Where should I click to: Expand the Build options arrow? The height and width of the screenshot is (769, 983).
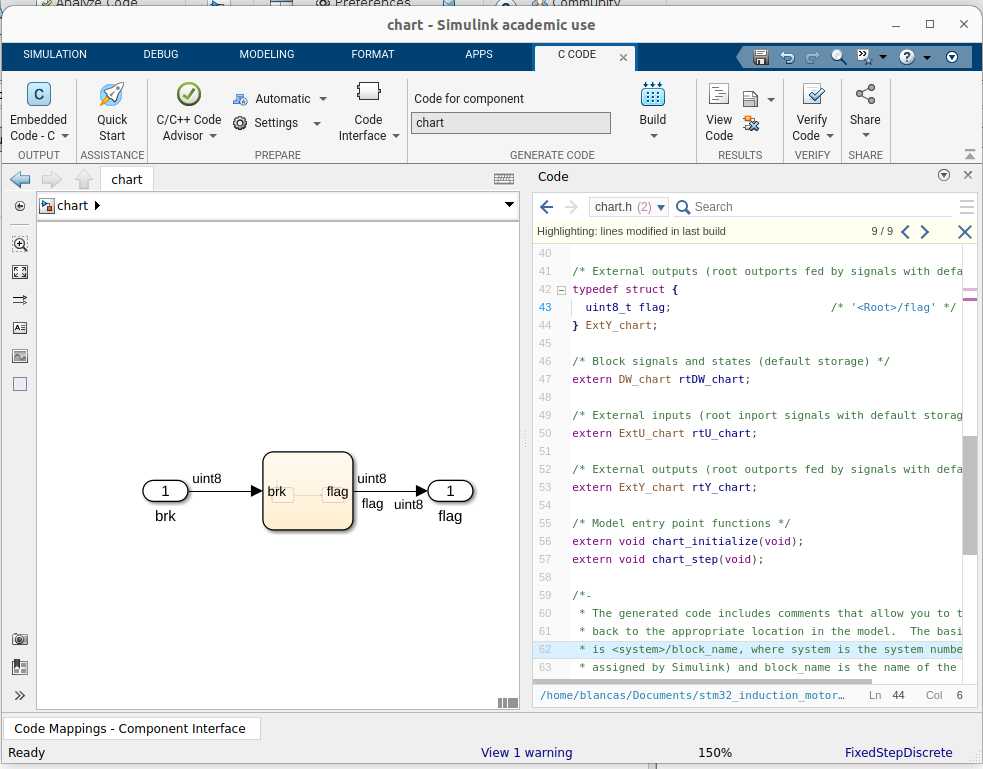tap(653, 136)
